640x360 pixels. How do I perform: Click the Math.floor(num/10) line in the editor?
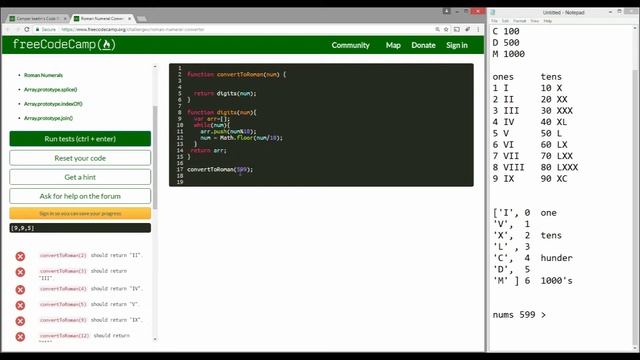(241, 138)
